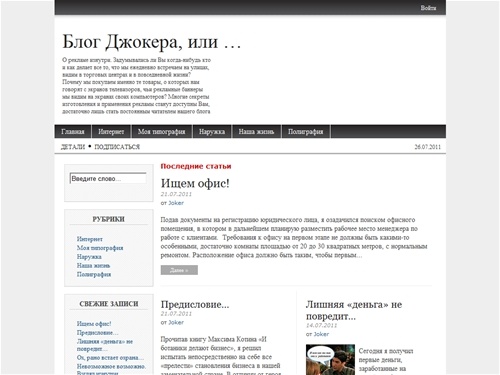500x375 pixels.
Task: Click the ДЕТАЛИ link
Action: click(73, 147)
